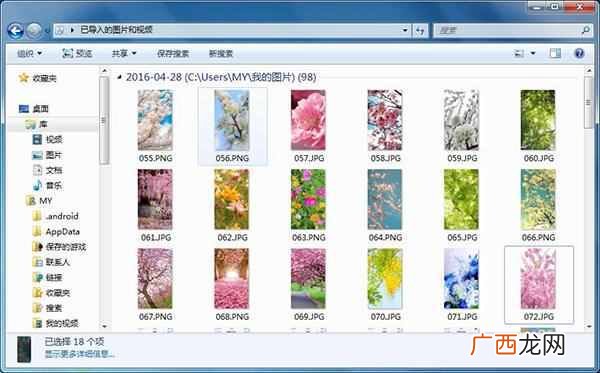
Task: Open the recent pages dropdown arrow
Action: pos(47,31)
